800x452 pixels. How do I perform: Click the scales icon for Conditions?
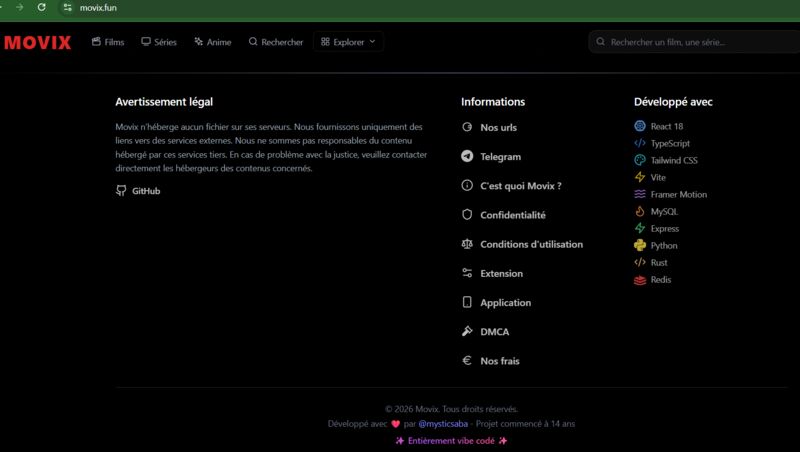467,244
